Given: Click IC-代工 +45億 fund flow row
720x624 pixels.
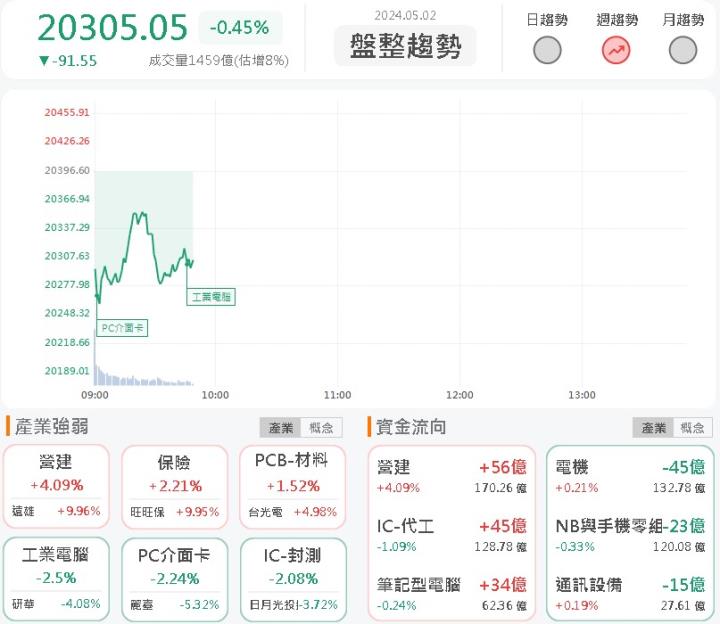Looking at the screenshot, I should pyautogui.click(x=452, y=534).
